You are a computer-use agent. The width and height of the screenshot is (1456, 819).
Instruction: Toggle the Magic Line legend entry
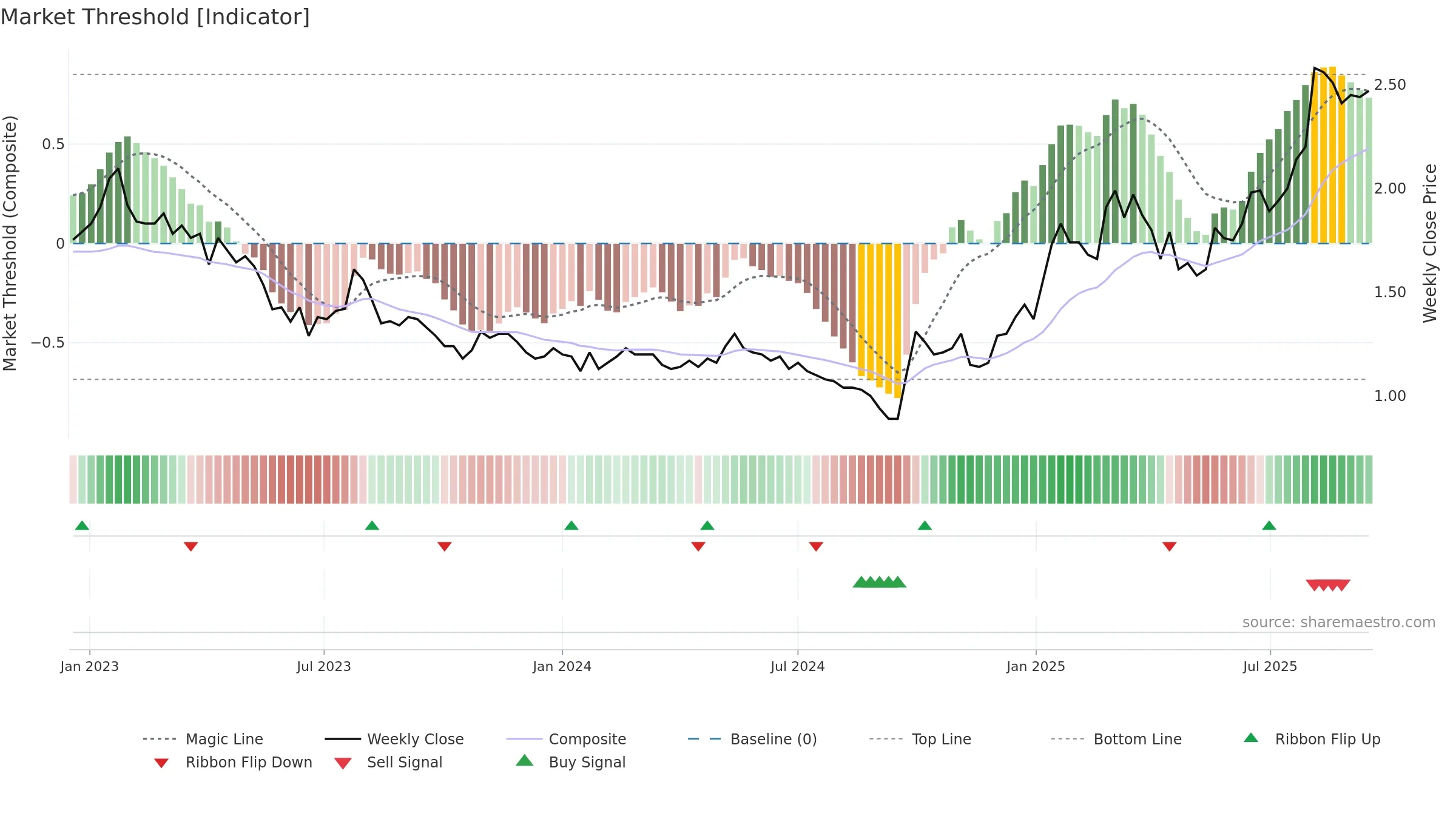tap(203, 739)
